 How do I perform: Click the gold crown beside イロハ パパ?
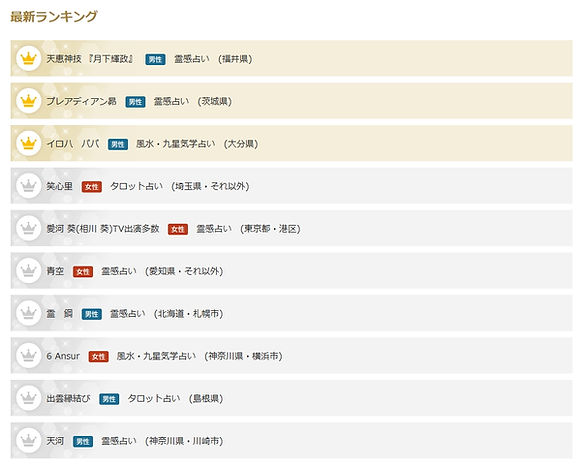[29, 143]
